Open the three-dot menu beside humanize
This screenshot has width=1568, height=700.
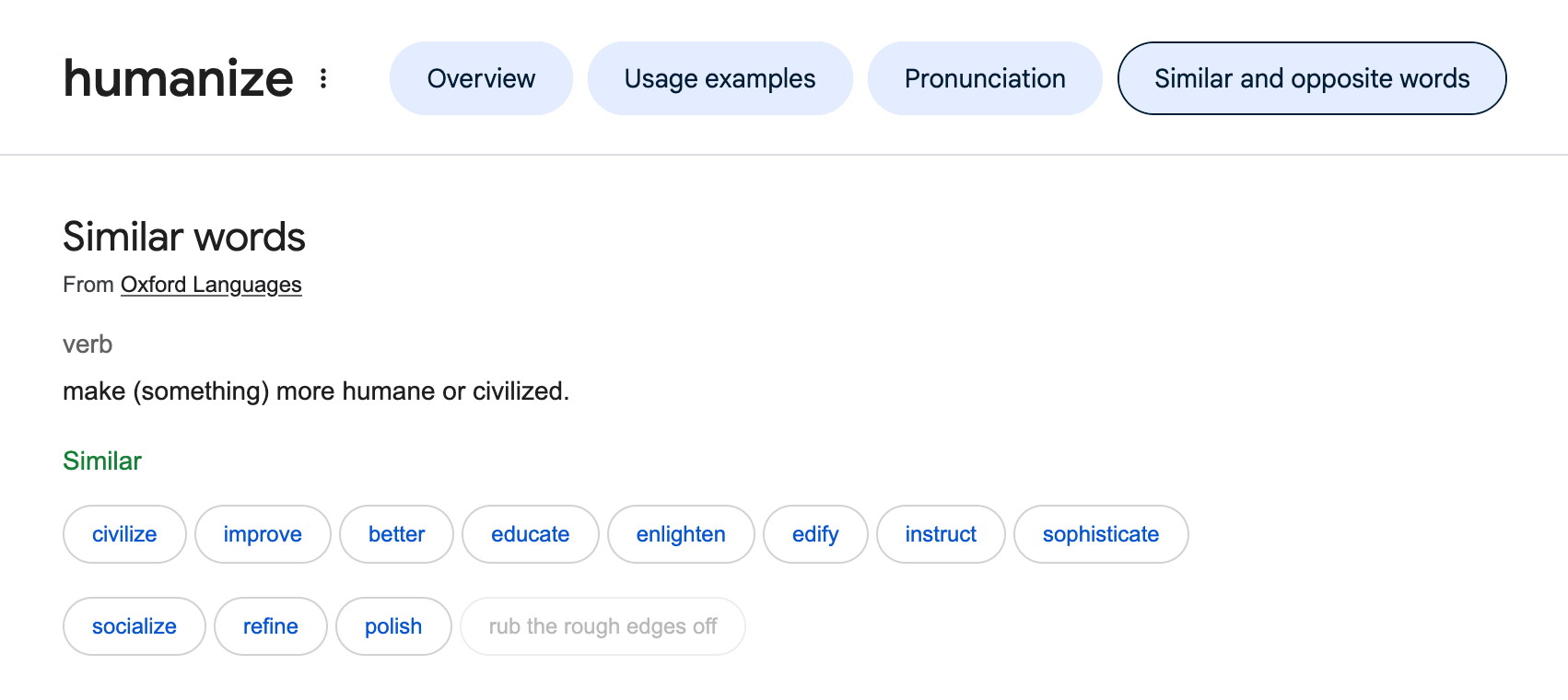pyautogui.click(x=323, y=78)
